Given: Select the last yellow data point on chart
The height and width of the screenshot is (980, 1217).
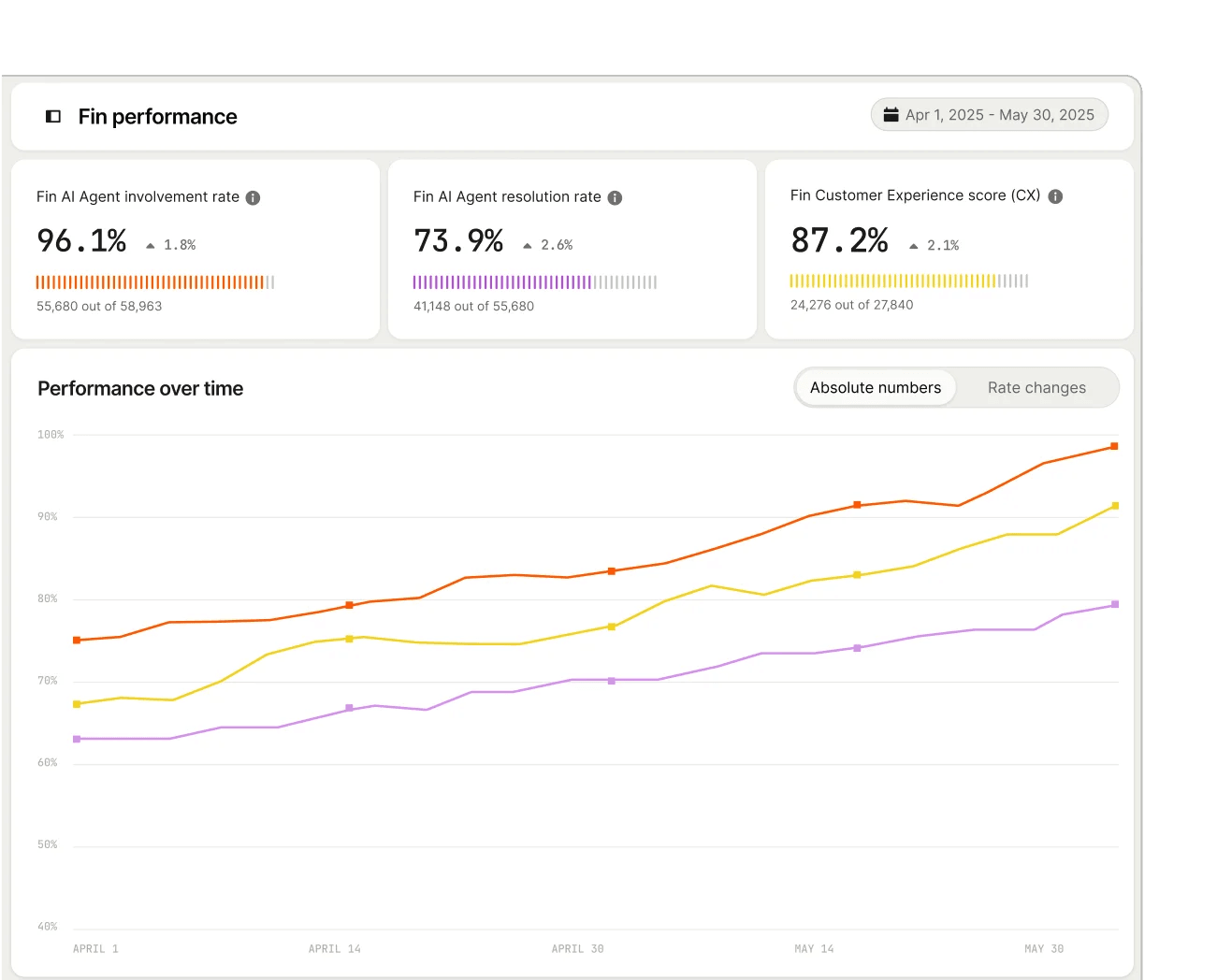Looking at the screenshot, I should (1115, 506).
